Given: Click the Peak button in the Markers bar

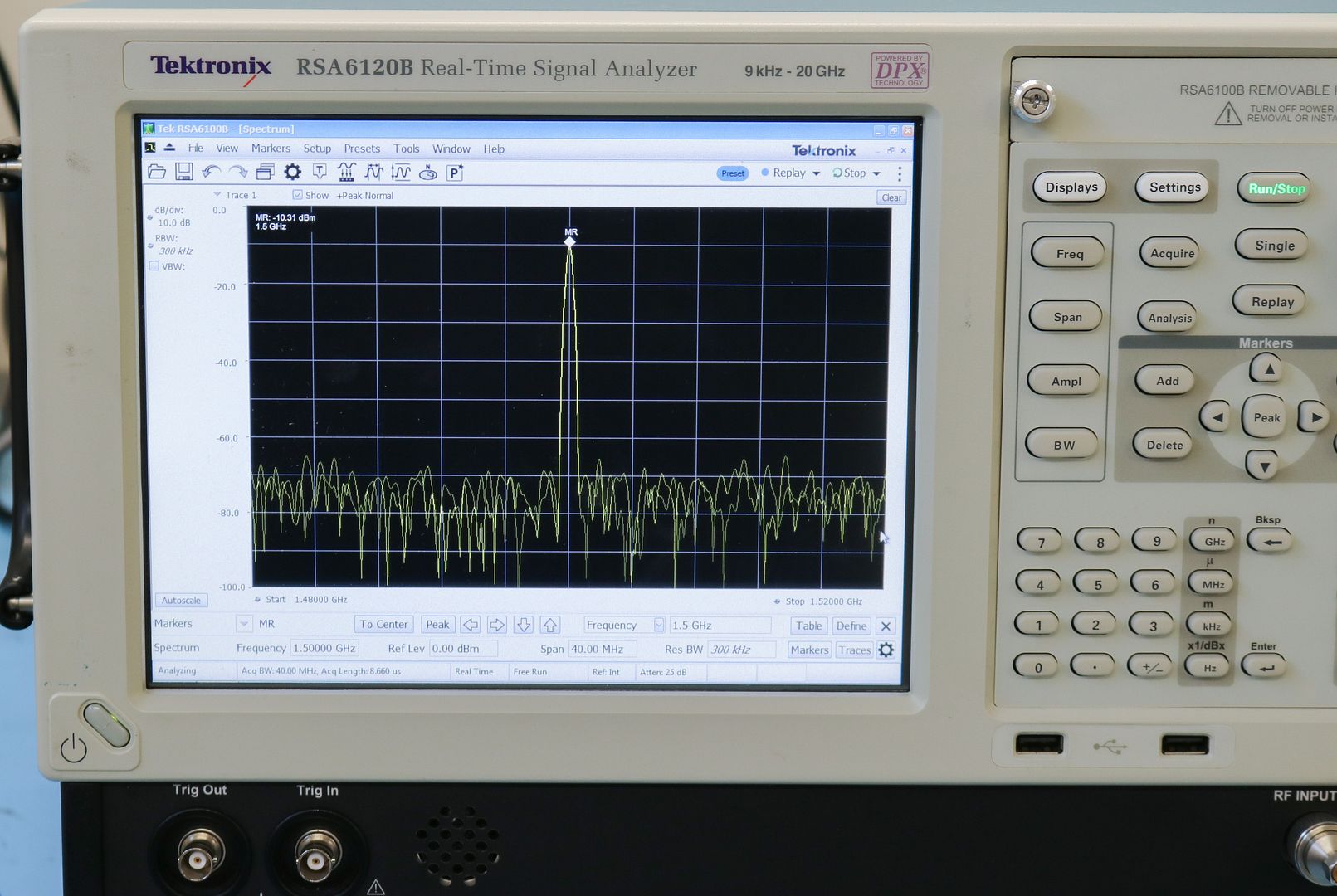Looking at the screenshot, I should (x=437, y=625).
